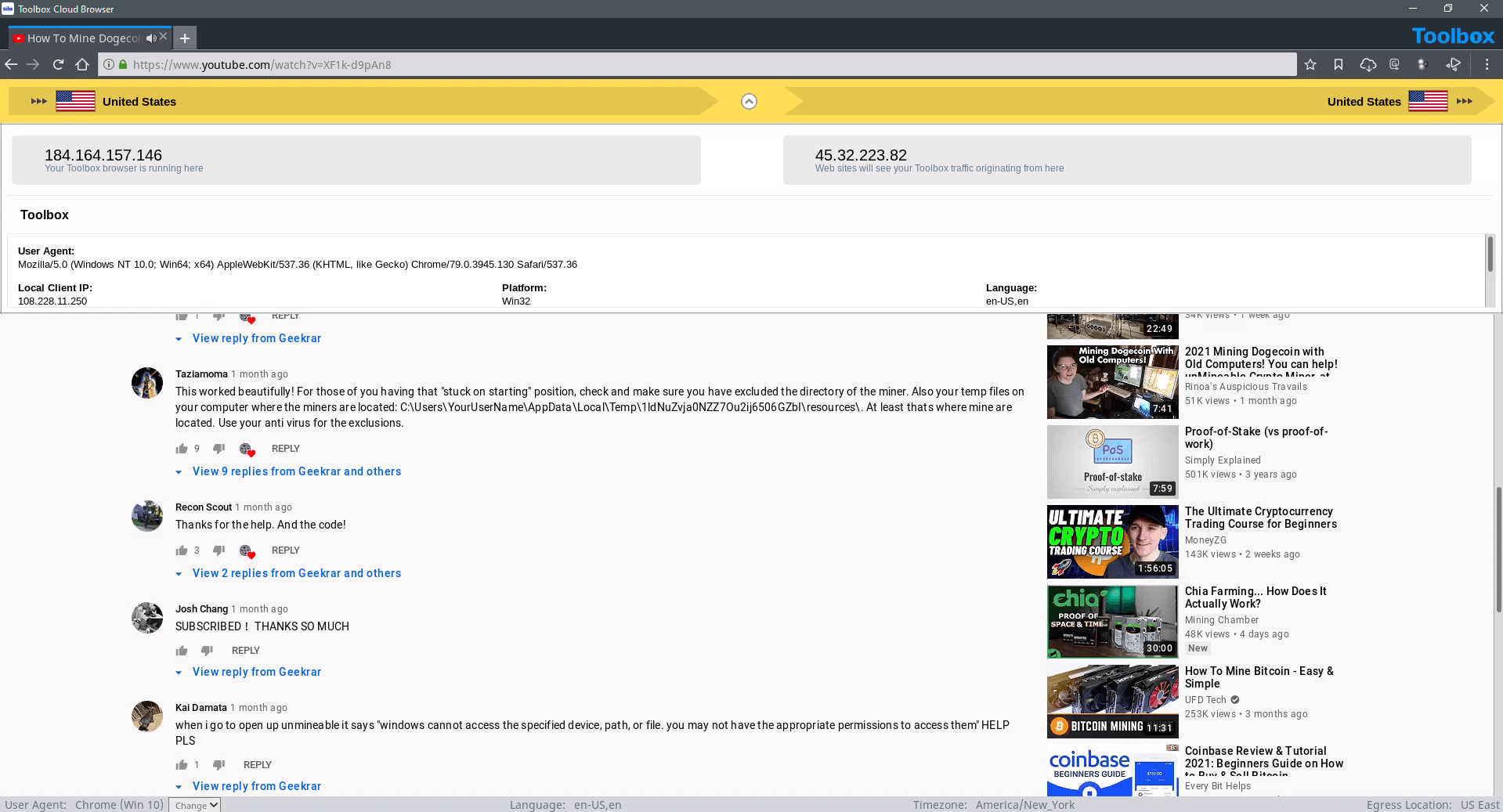Click the triangular share-play toolbar icon
The width and height of the screenshot is (1503, 812).
(1453, 65)
